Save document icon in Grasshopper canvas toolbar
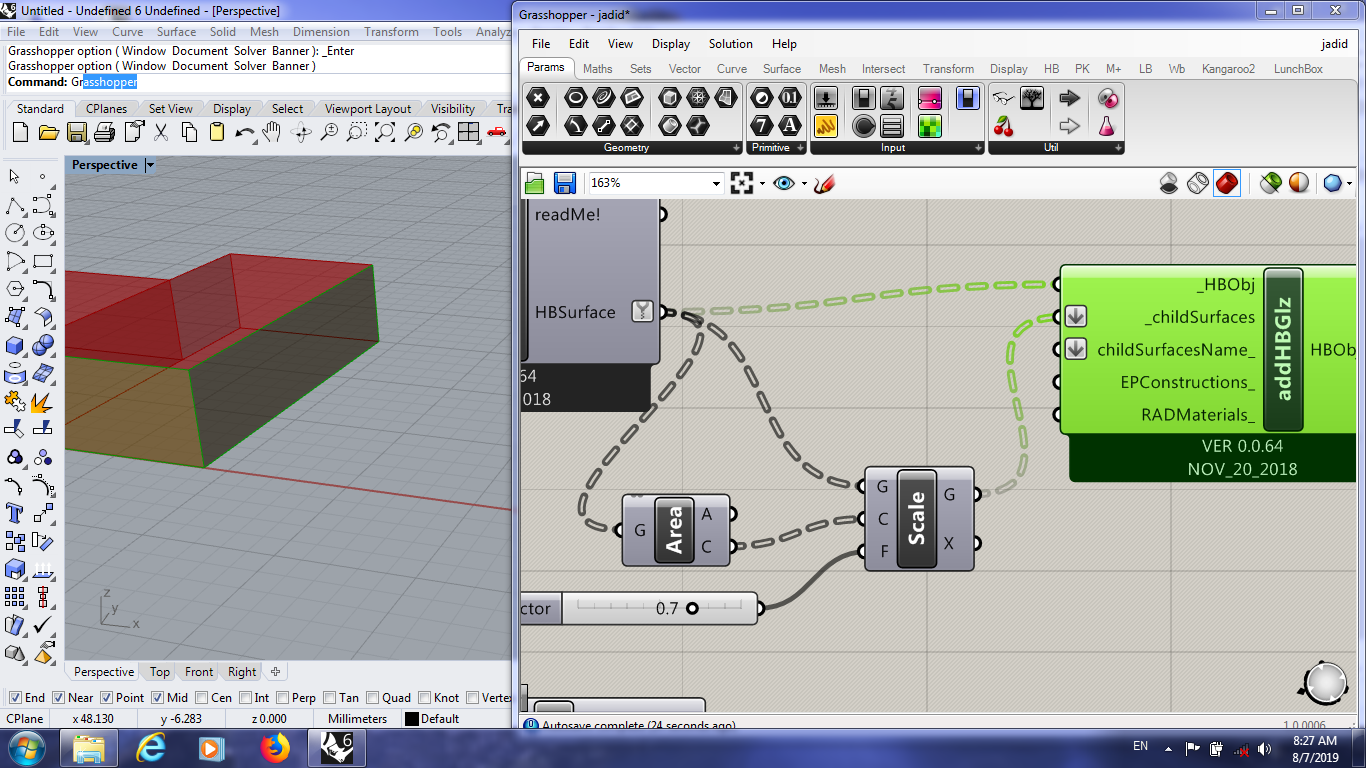 [x=564, y=183]
